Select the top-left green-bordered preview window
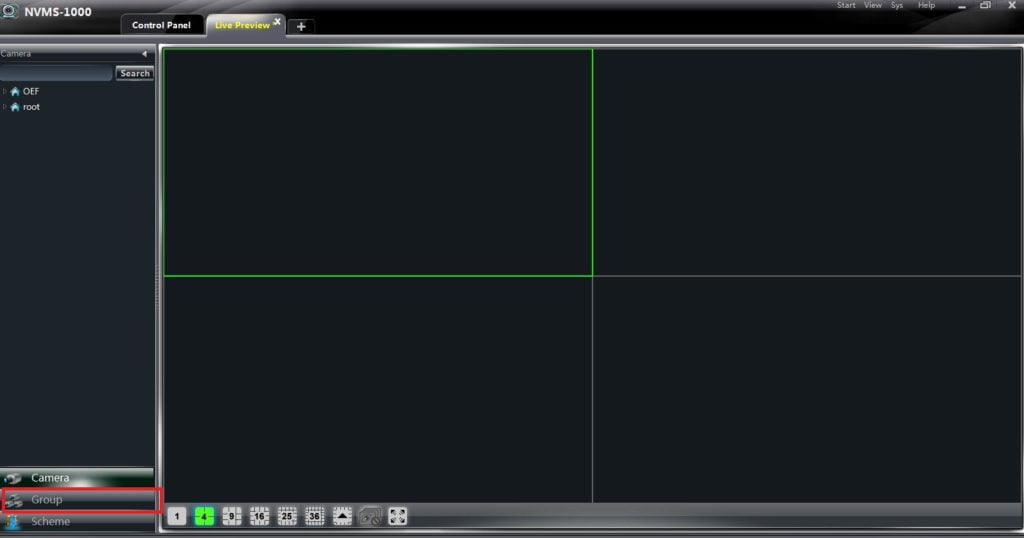 pos(378,163)
